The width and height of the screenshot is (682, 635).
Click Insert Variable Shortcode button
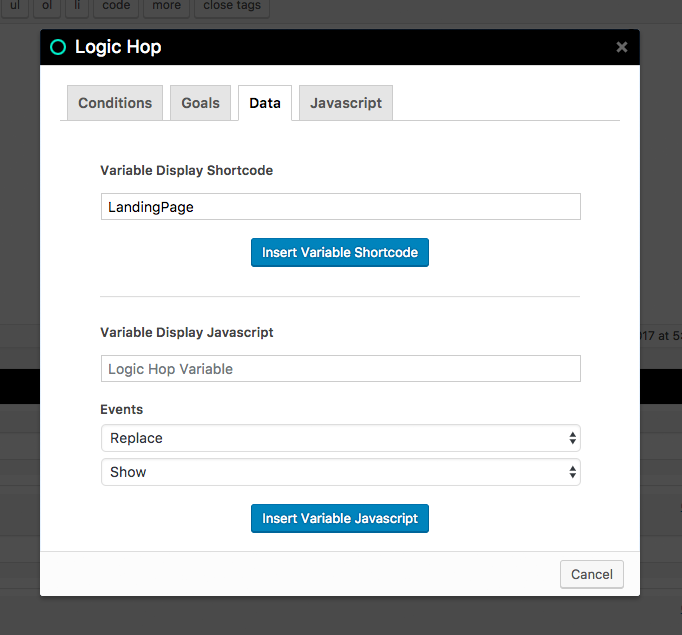coord(340,252)
